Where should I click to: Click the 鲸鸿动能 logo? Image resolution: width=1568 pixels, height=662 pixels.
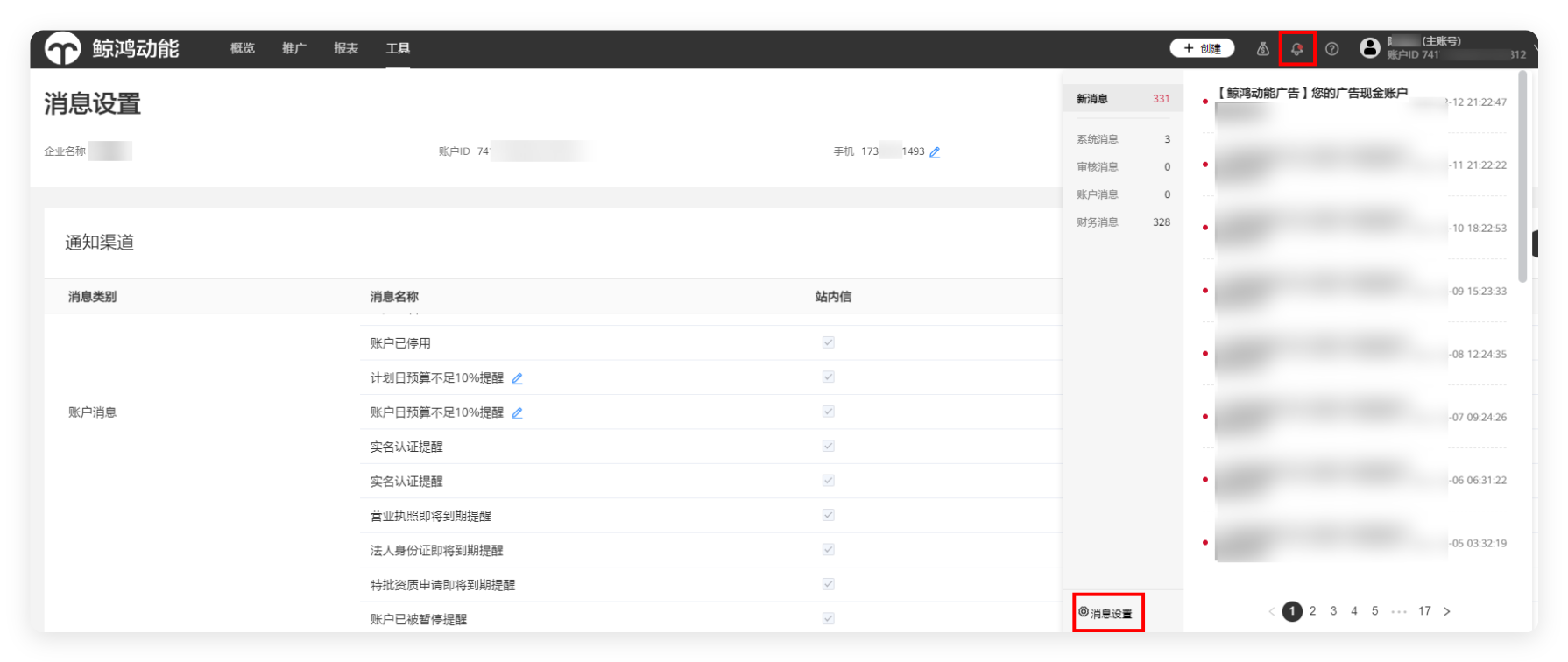(112, 48)
